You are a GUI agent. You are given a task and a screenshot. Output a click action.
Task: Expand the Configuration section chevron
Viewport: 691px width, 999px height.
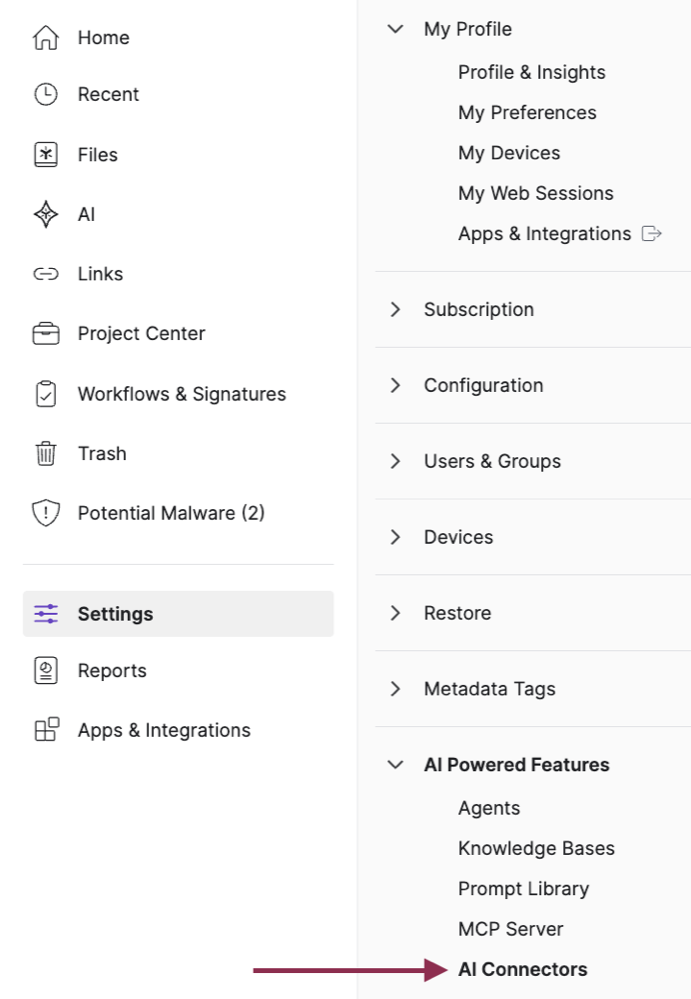pyautogui.click(x=395, y=385)
